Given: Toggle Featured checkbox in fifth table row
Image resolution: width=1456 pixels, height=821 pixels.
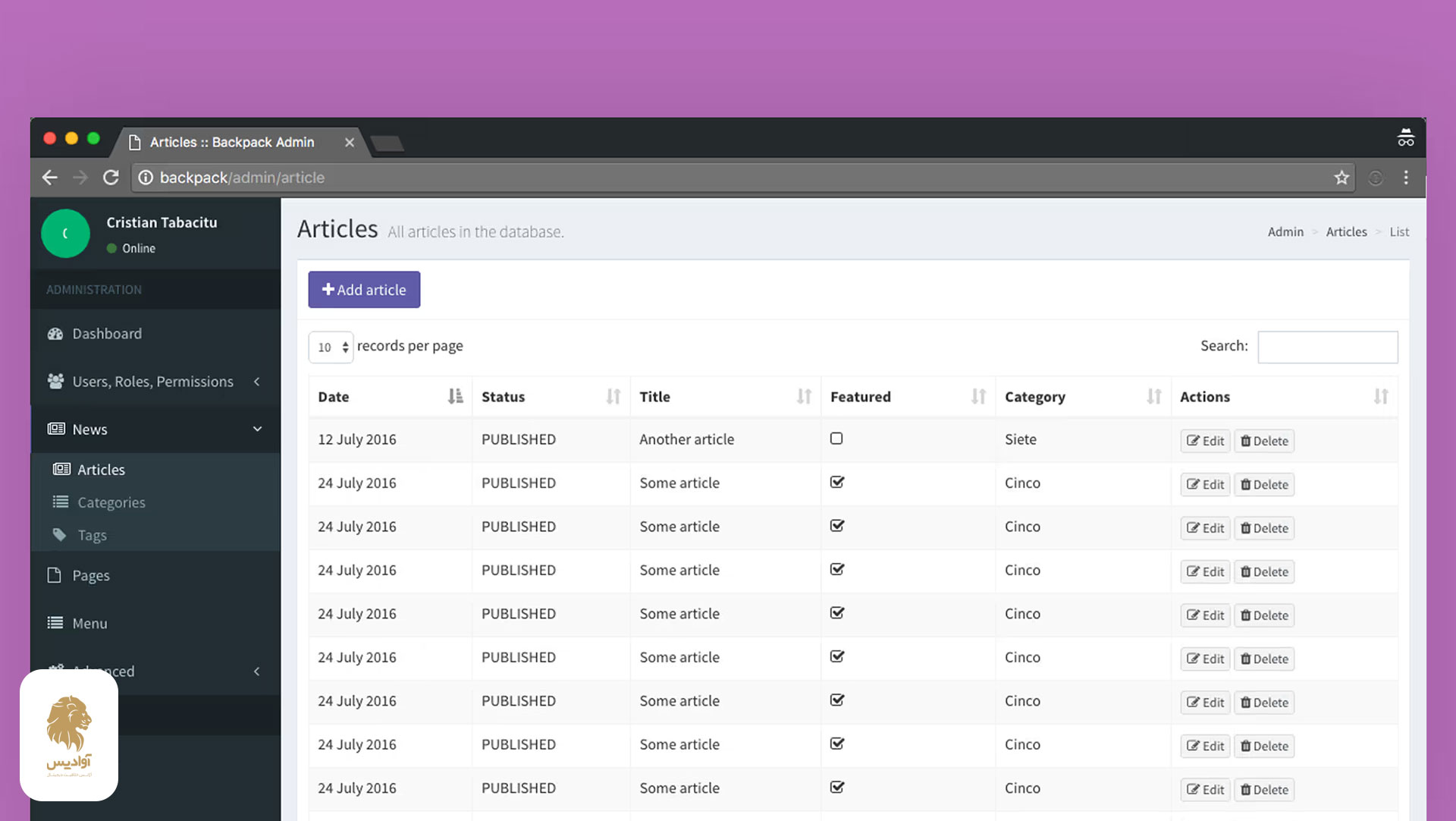Looking at the screenshot, I should tap(837, 612).
